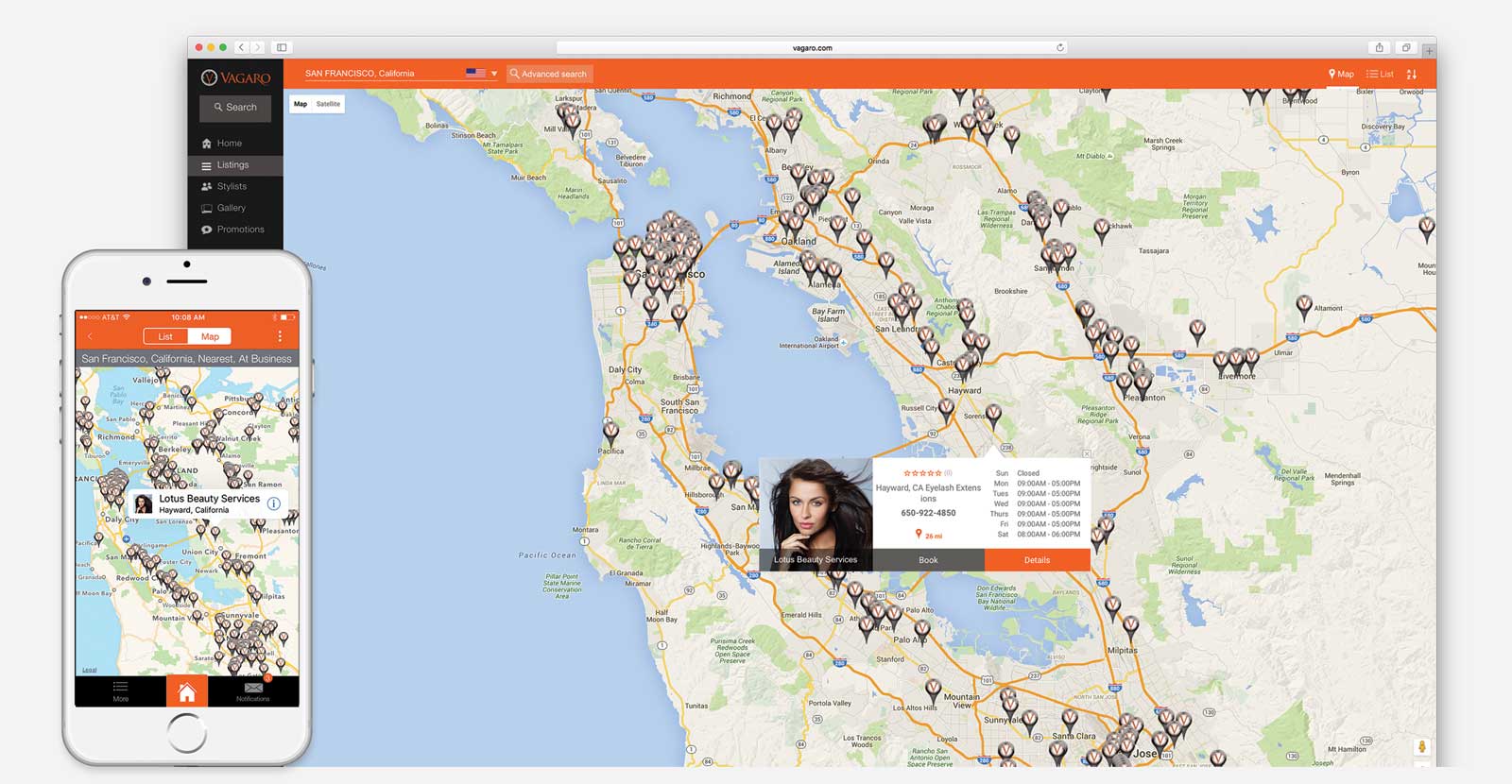
Task: Click the browser back arrow
Action: pos(242,47)
